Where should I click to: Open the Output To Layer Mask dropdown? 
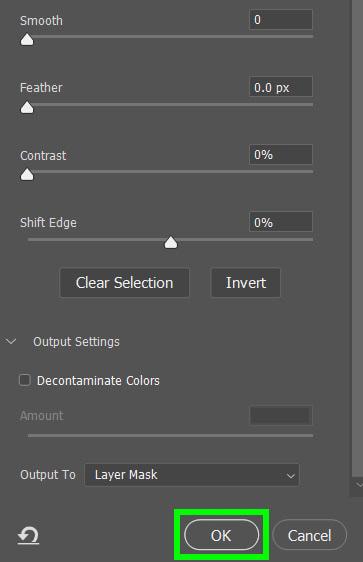pos(192,475)
